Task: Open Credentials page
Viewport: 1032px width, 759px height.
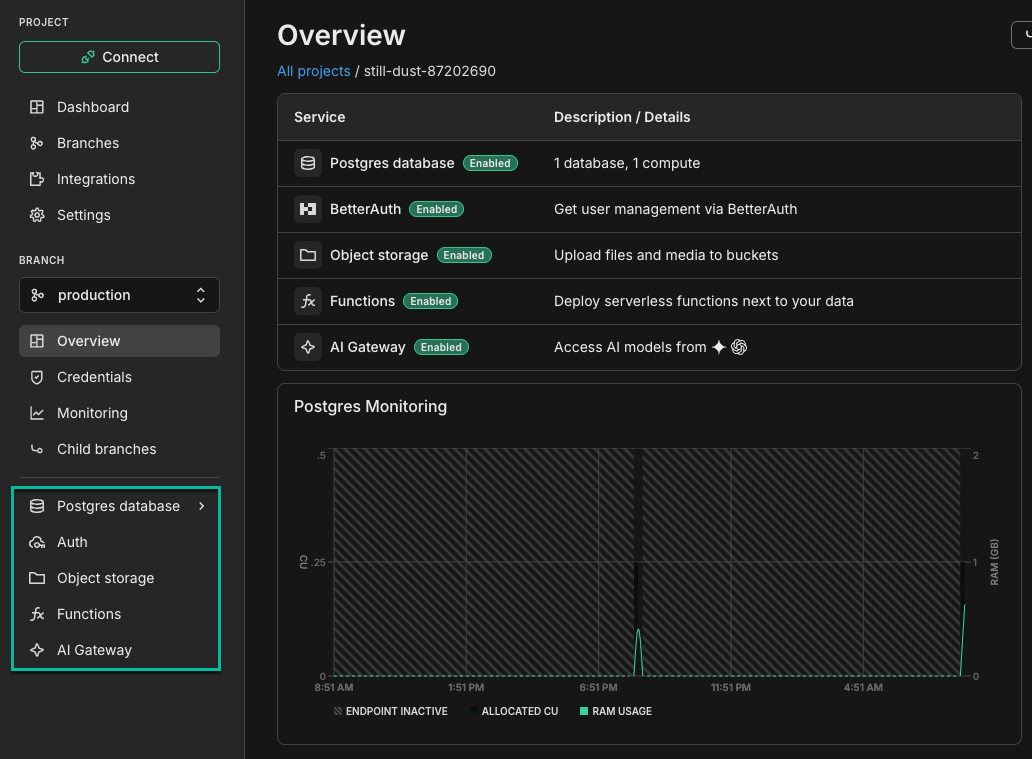Action: coord(119,377)
